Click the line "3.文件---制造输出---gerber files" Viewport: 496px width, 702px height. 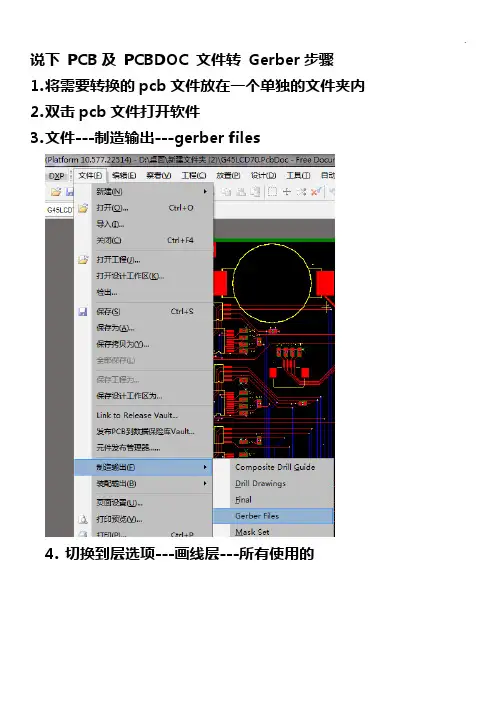click(145, 137)
